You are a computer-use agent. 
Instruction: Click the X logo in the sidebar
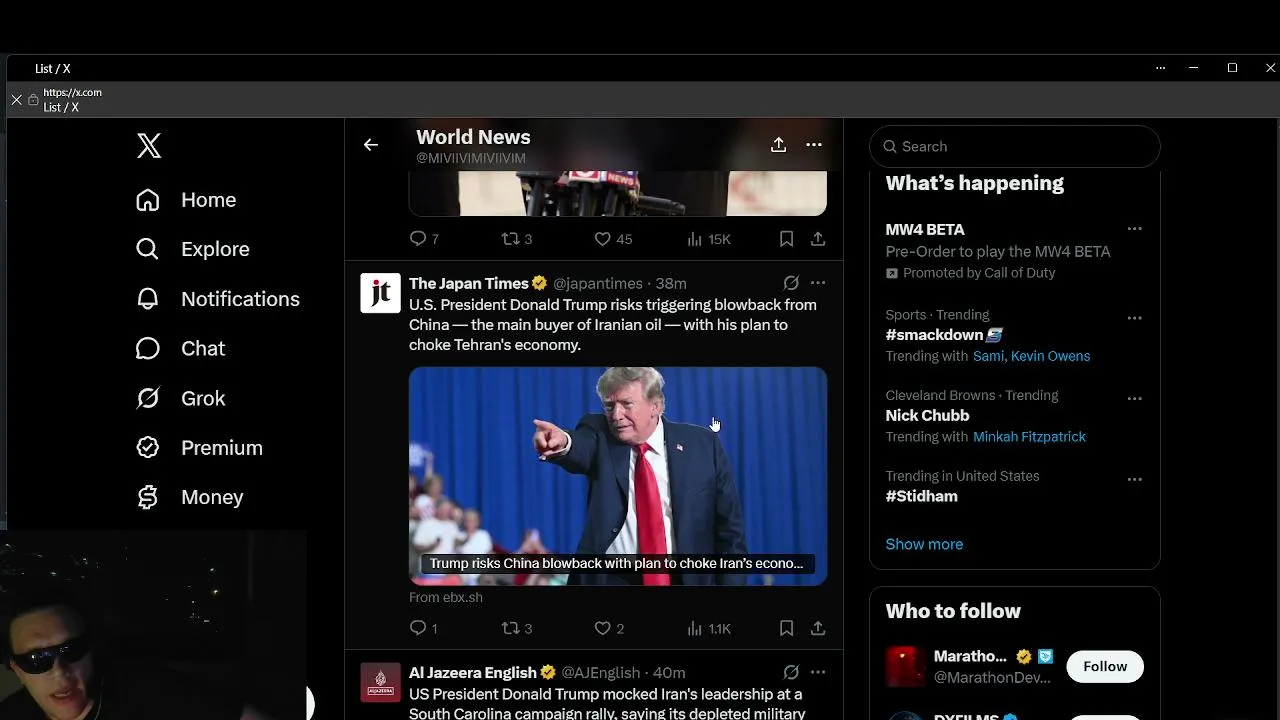[x=149, y=146]
